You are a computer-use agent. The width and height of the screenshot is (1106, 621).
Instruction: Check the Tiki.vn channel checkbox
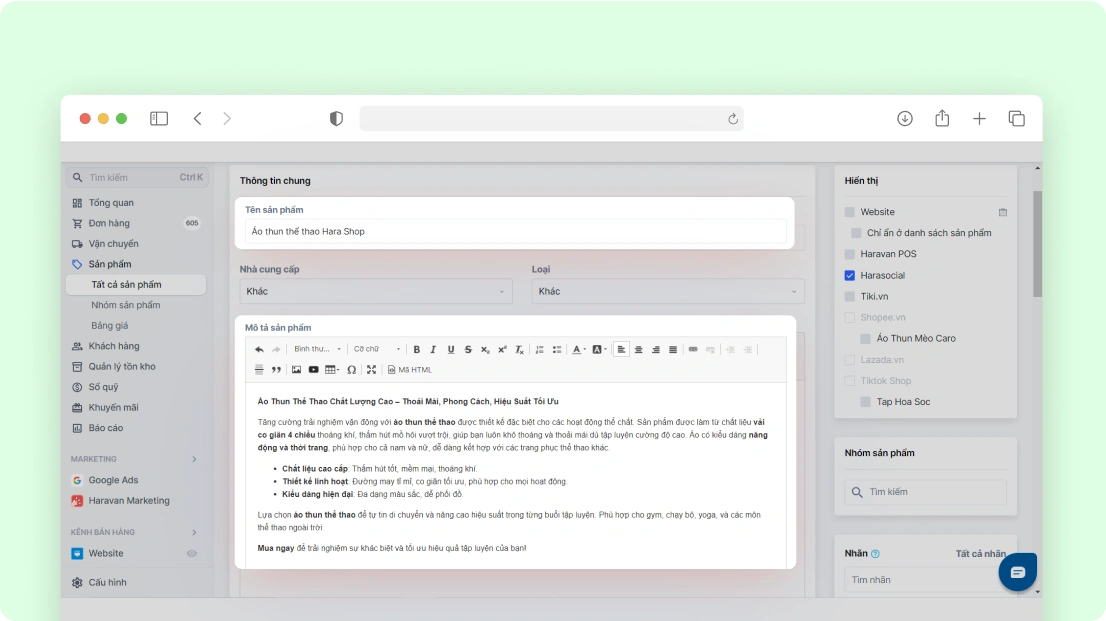[x=850, y=296]
